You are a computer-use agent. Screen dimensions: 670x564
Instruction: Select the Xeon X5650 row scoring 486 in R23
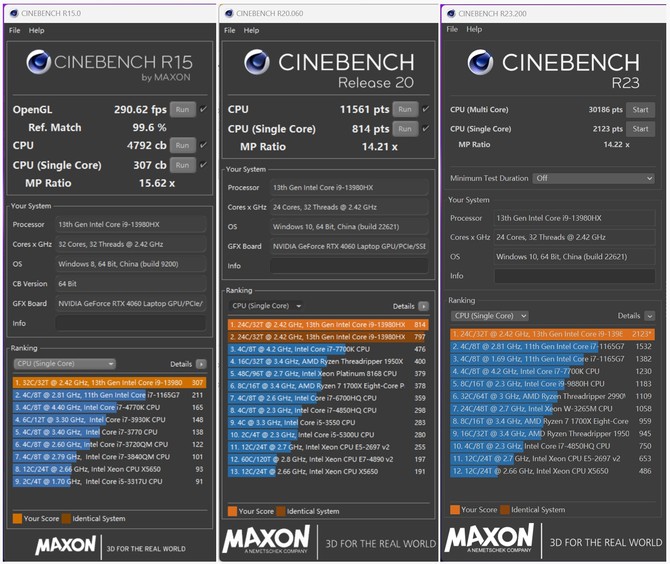coord(552,471)
